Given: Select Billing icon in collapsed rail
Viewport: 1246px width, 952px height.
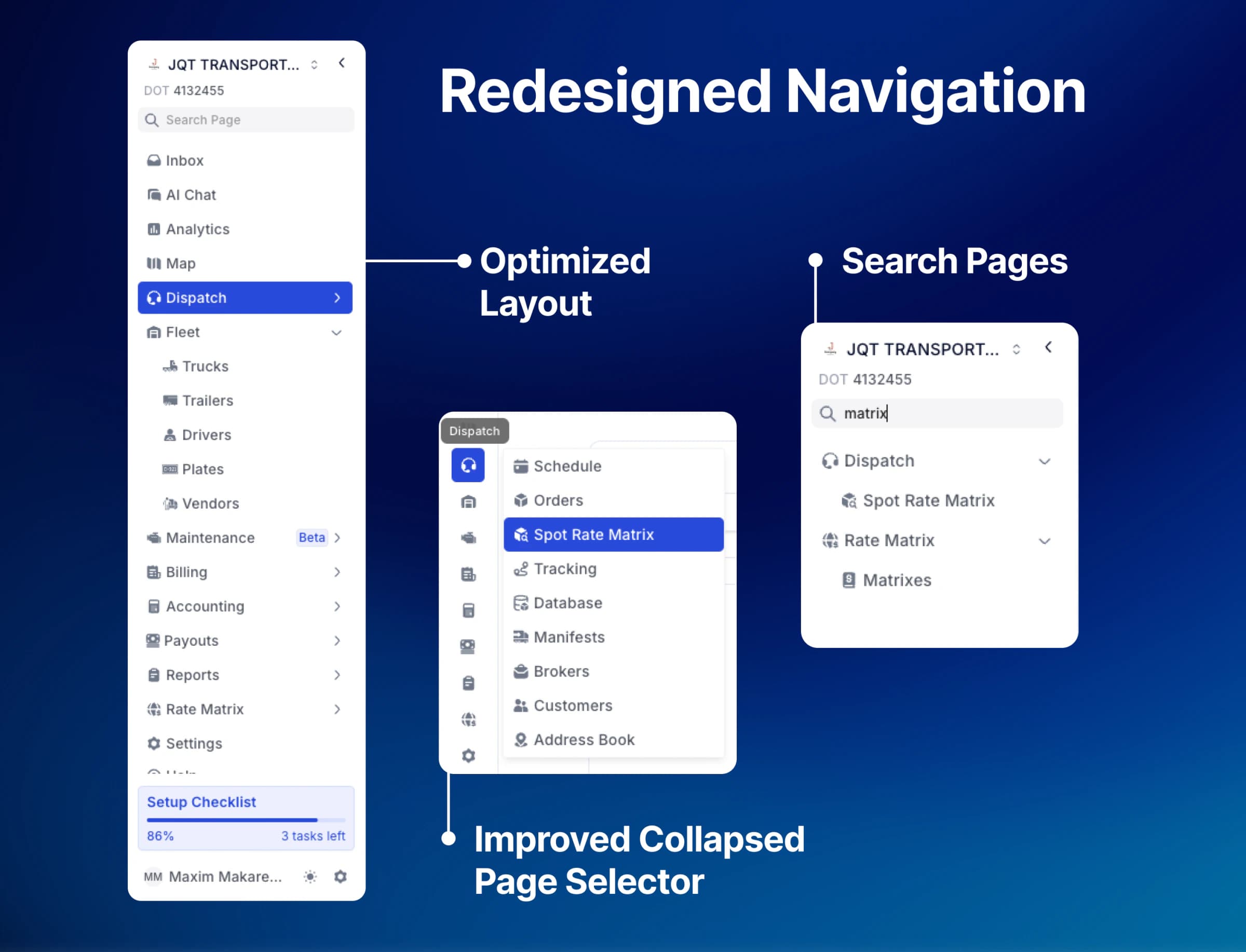Looking at the screenshot, I should pyautogui.click(x=468, y=574).
